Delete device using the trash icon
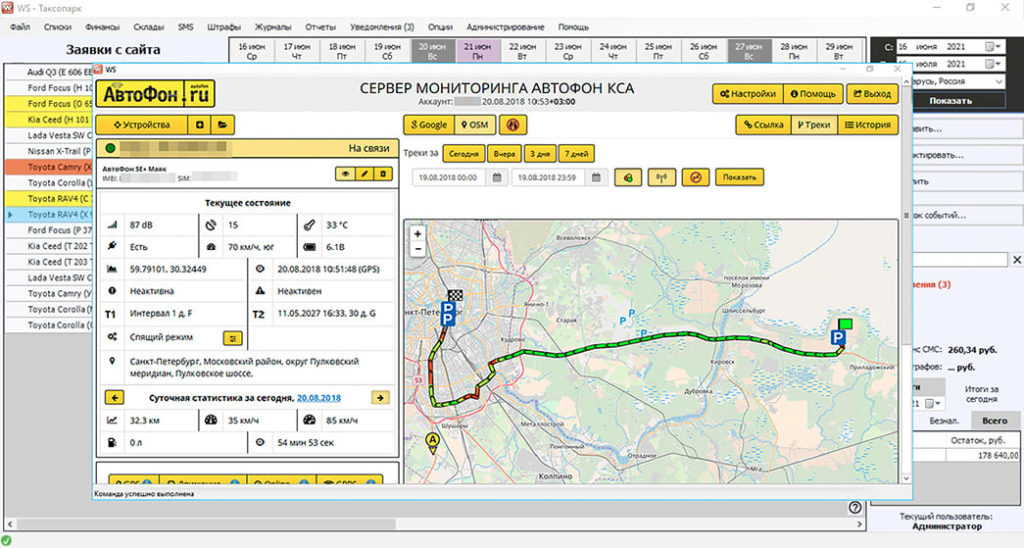This screenshot has width=1024, height=548. tap(383, 174)
